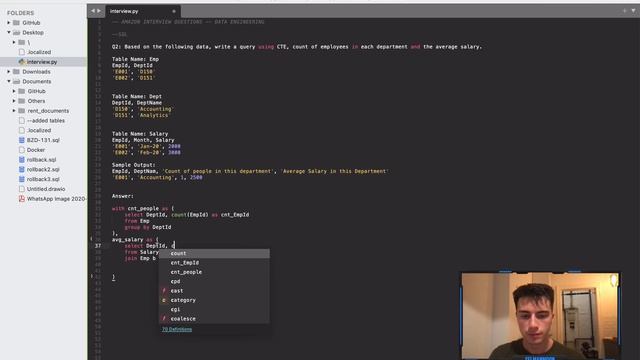640x360 pixels.
Task: Go to previous tab with left arrow
Action: [x=93, y=11]
